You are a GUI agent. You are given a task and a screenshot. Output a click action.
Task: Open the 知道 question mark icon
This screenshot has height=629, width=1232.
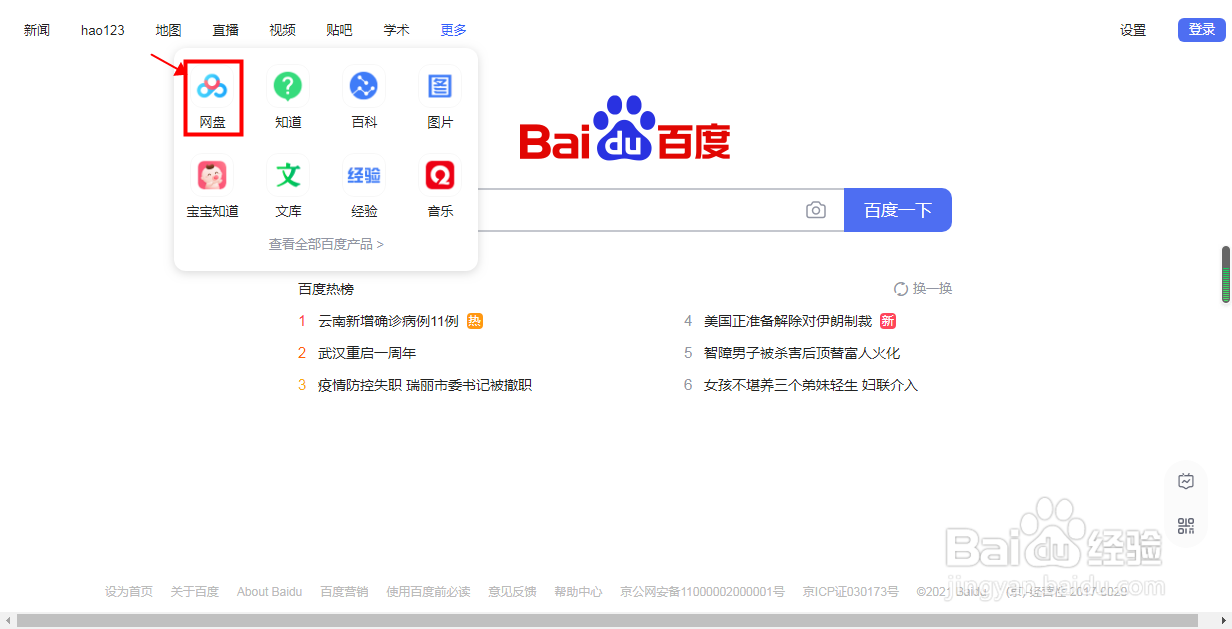[288, 87]
